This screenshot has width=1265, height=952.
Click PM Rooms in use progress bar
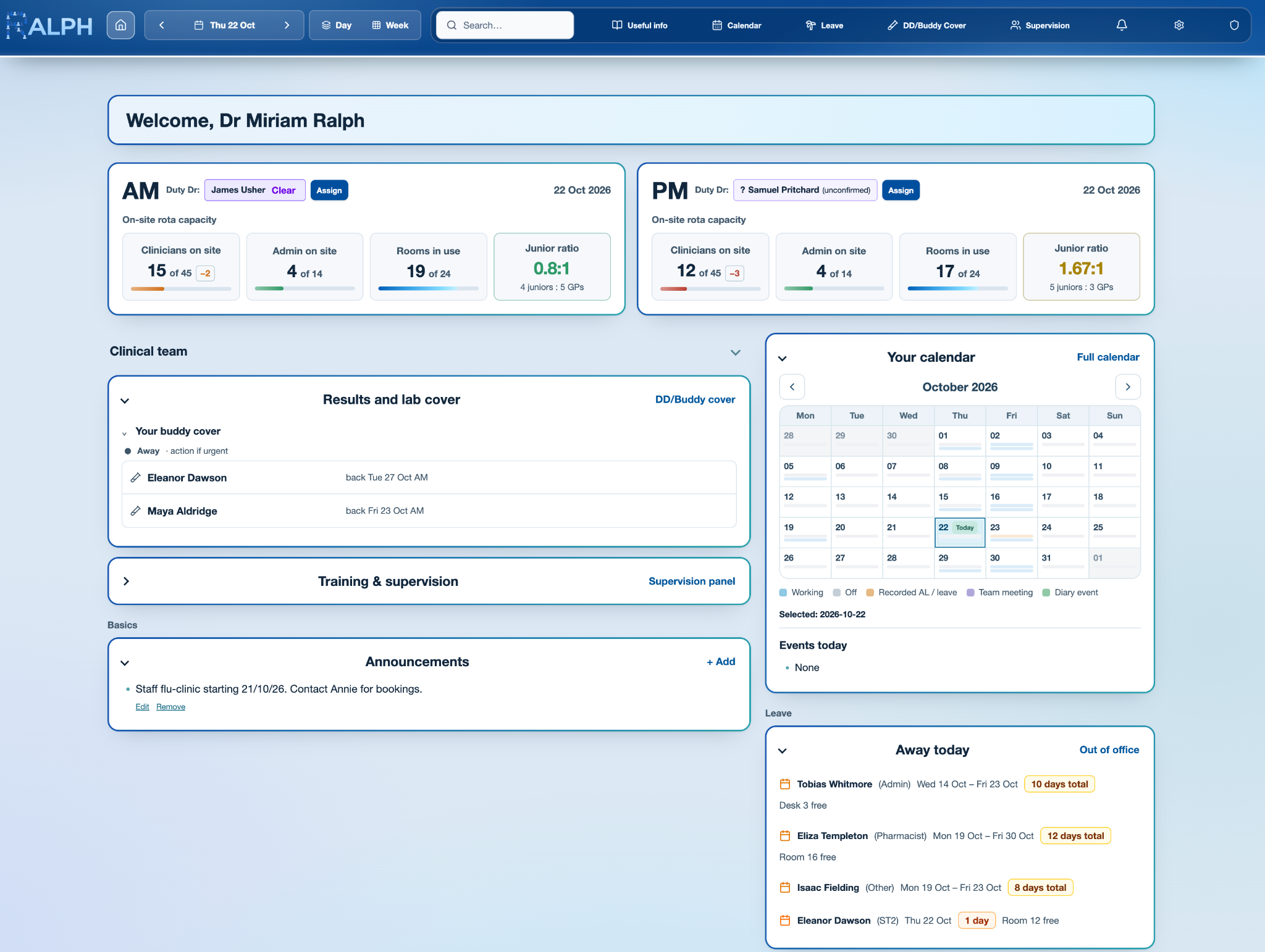(x=957, y=288)
